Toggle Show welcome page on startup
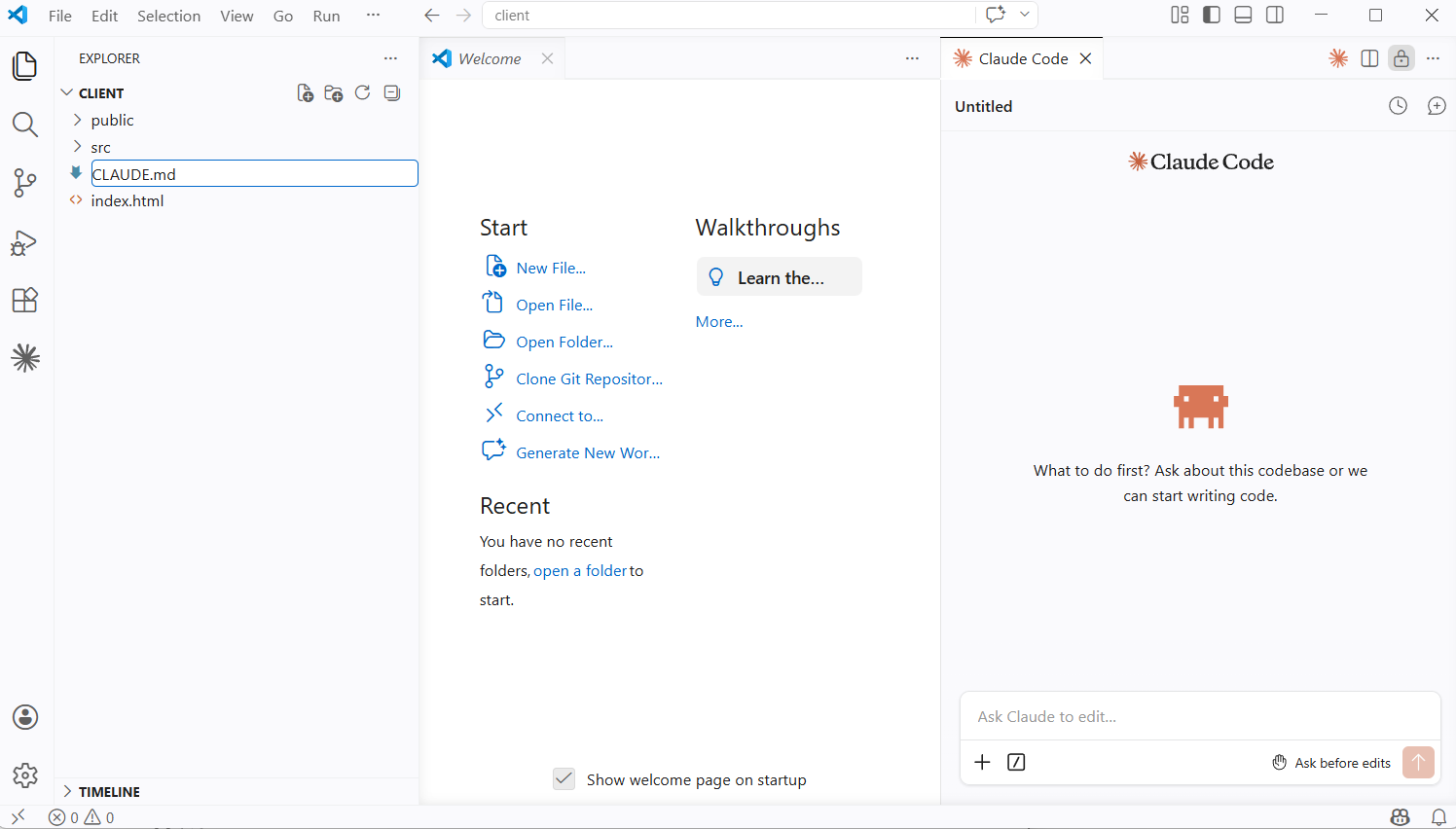1456x829 pixels. pos(564,778)
